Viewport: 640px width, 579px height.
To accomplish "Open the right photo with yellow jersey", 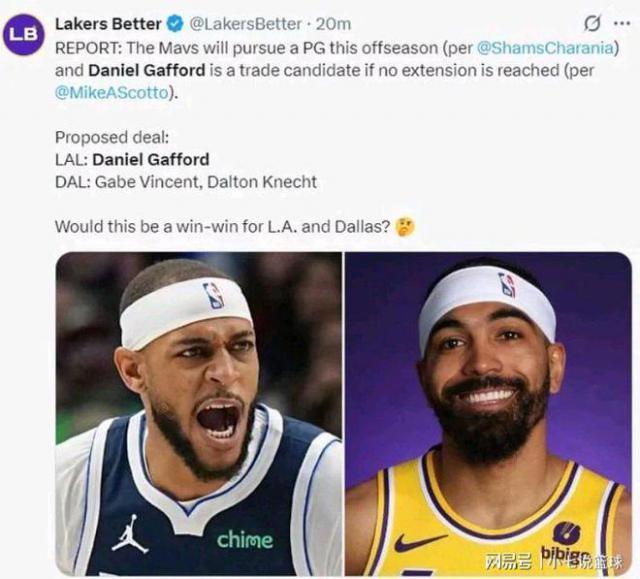I will tap(488, 412).
